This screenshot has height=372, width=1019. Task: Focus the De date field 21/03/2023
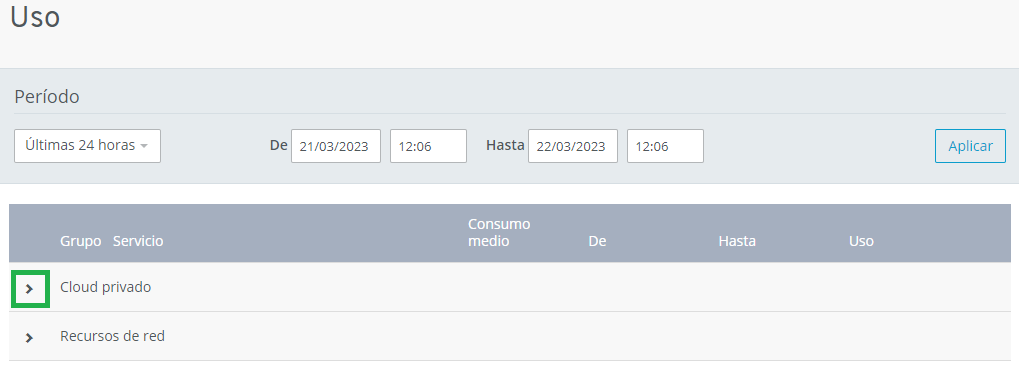[336, 146]
